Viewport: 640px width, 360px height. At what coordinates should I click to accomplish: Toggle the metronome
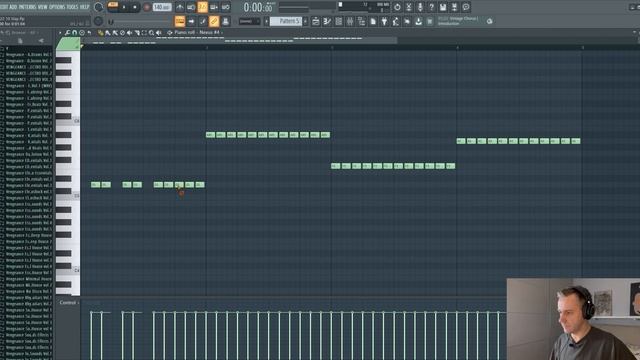pyautogui.click(x=180, y=7)
